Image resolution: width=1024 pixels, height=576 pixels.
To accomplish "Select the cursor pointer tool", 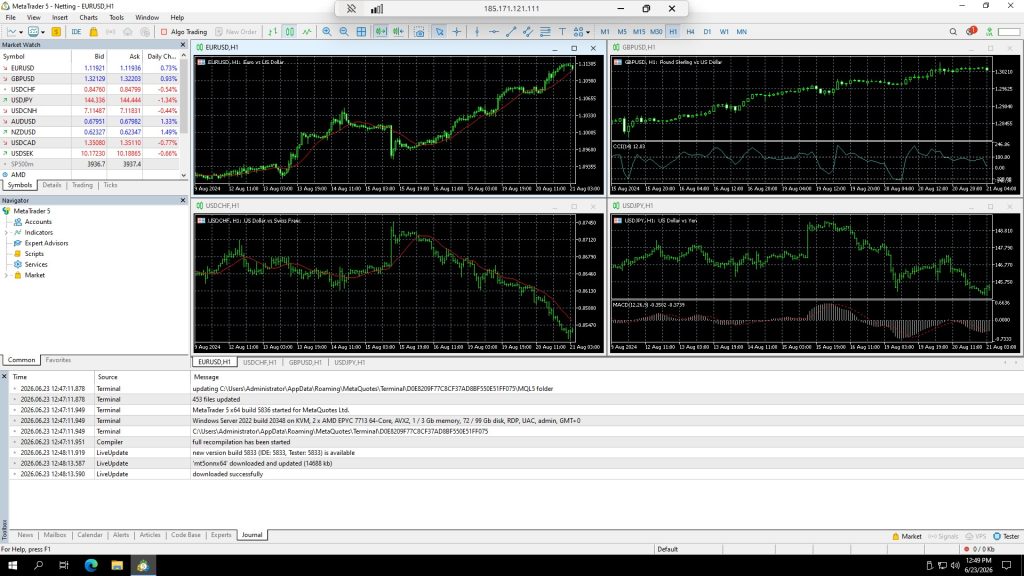I will click(440, 31).
